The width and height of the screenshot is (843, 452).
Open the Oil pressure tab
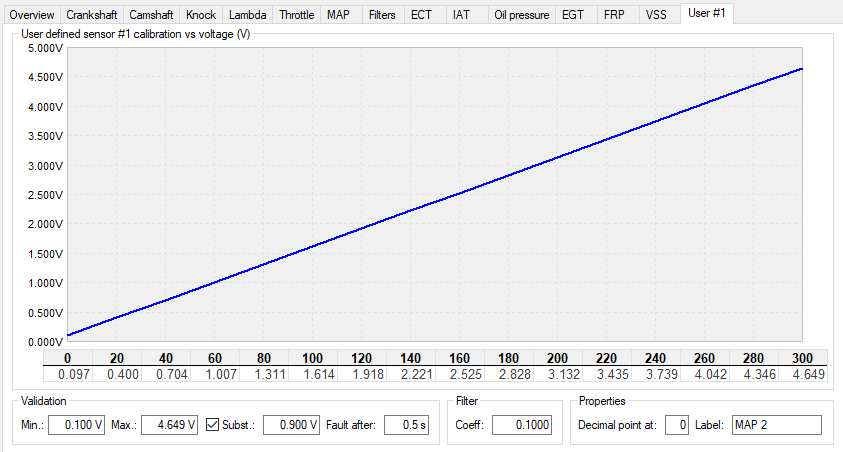521,15
